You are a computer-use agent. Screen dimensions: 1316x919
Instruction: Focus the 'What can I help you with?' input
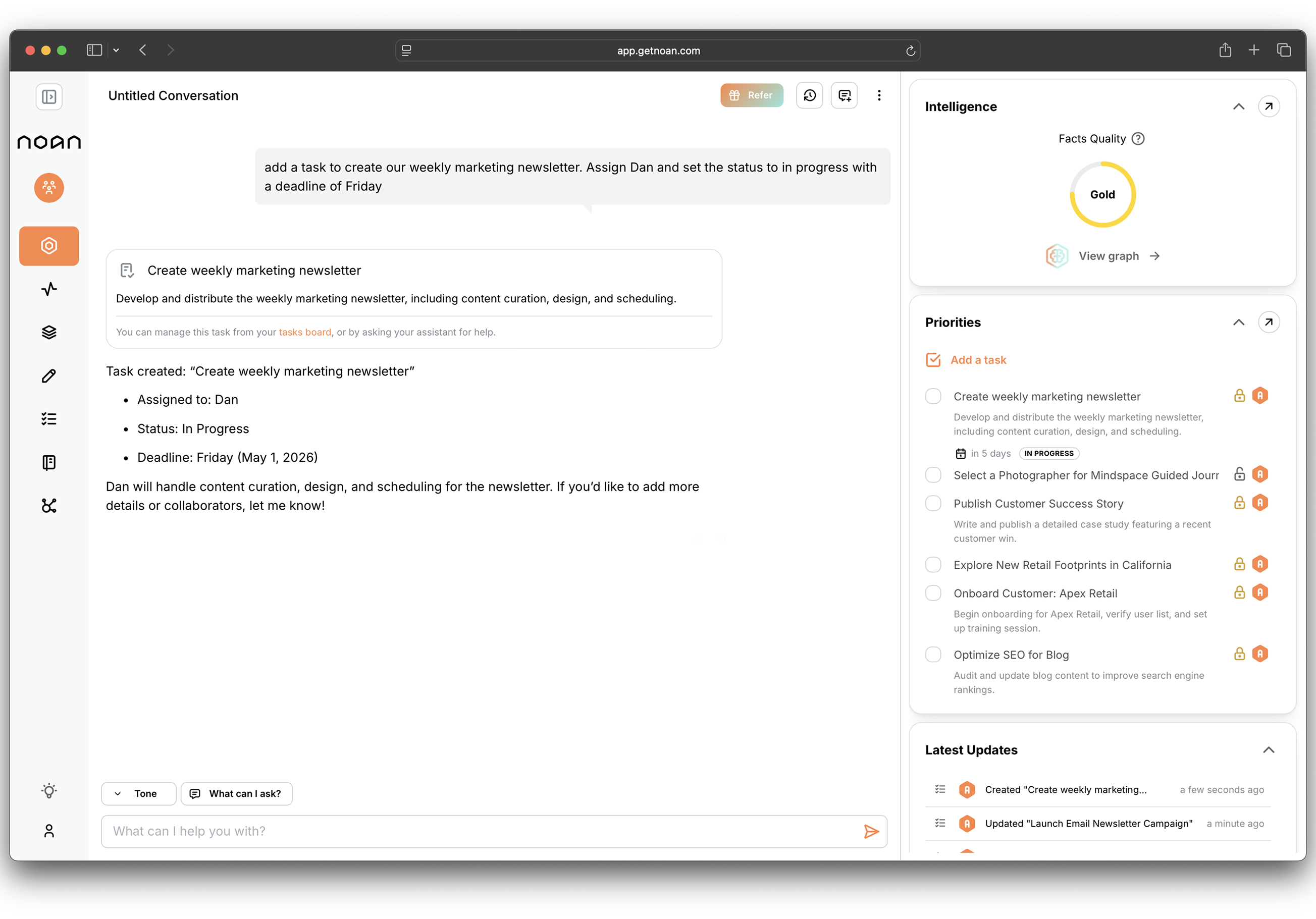[482, 831]
